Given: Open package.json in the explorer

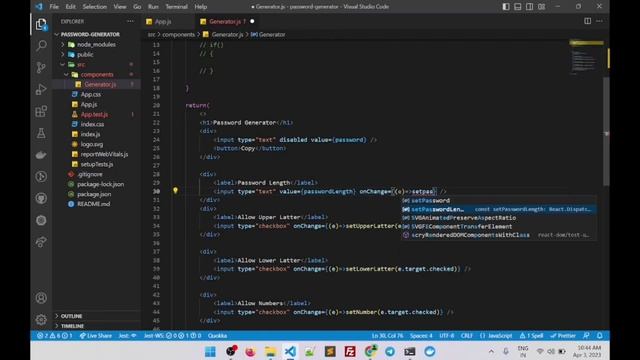Looking at the screenshot, I should (94, 194).
